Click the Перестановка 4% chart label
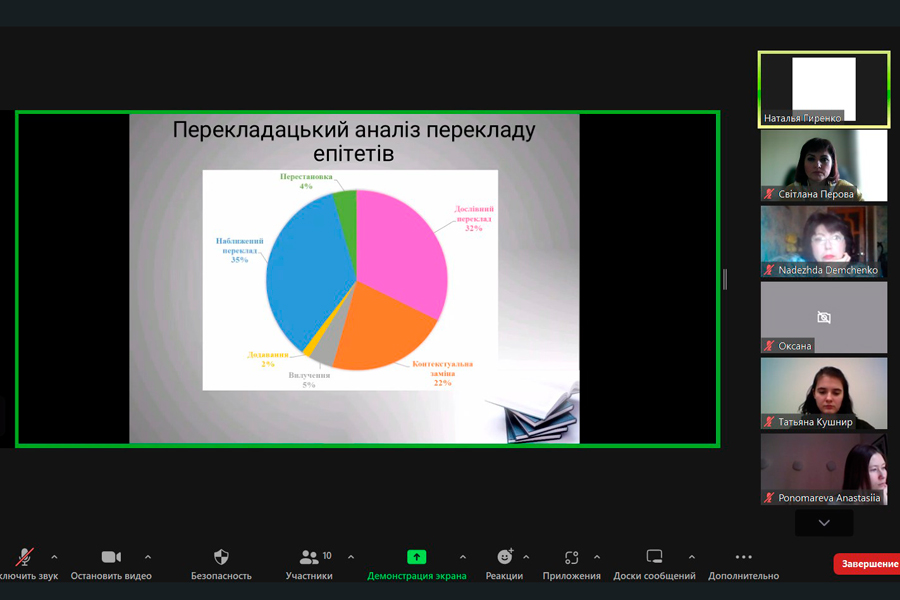The image size is (900, 600). pyautogui.click(x=306, y=181)
